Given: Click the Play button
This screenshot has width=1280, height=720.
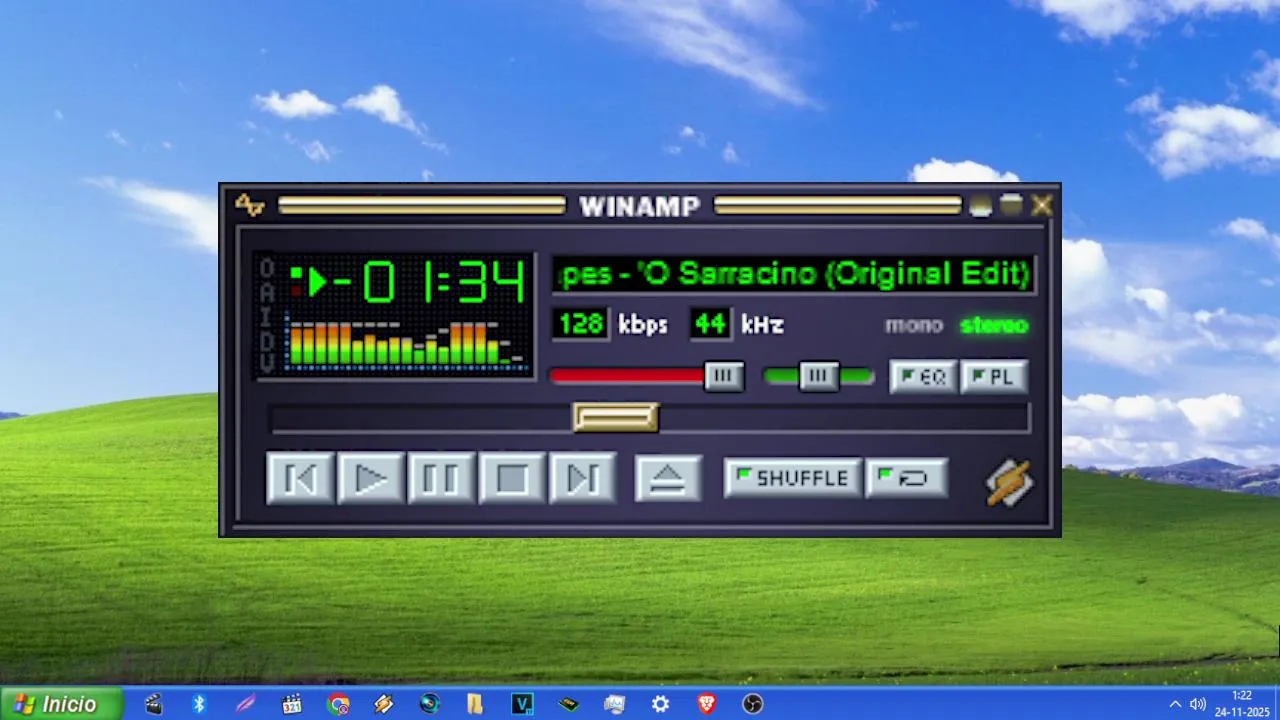Looking at the screenshot, I should pyautogui.click(x=371, y=479).
